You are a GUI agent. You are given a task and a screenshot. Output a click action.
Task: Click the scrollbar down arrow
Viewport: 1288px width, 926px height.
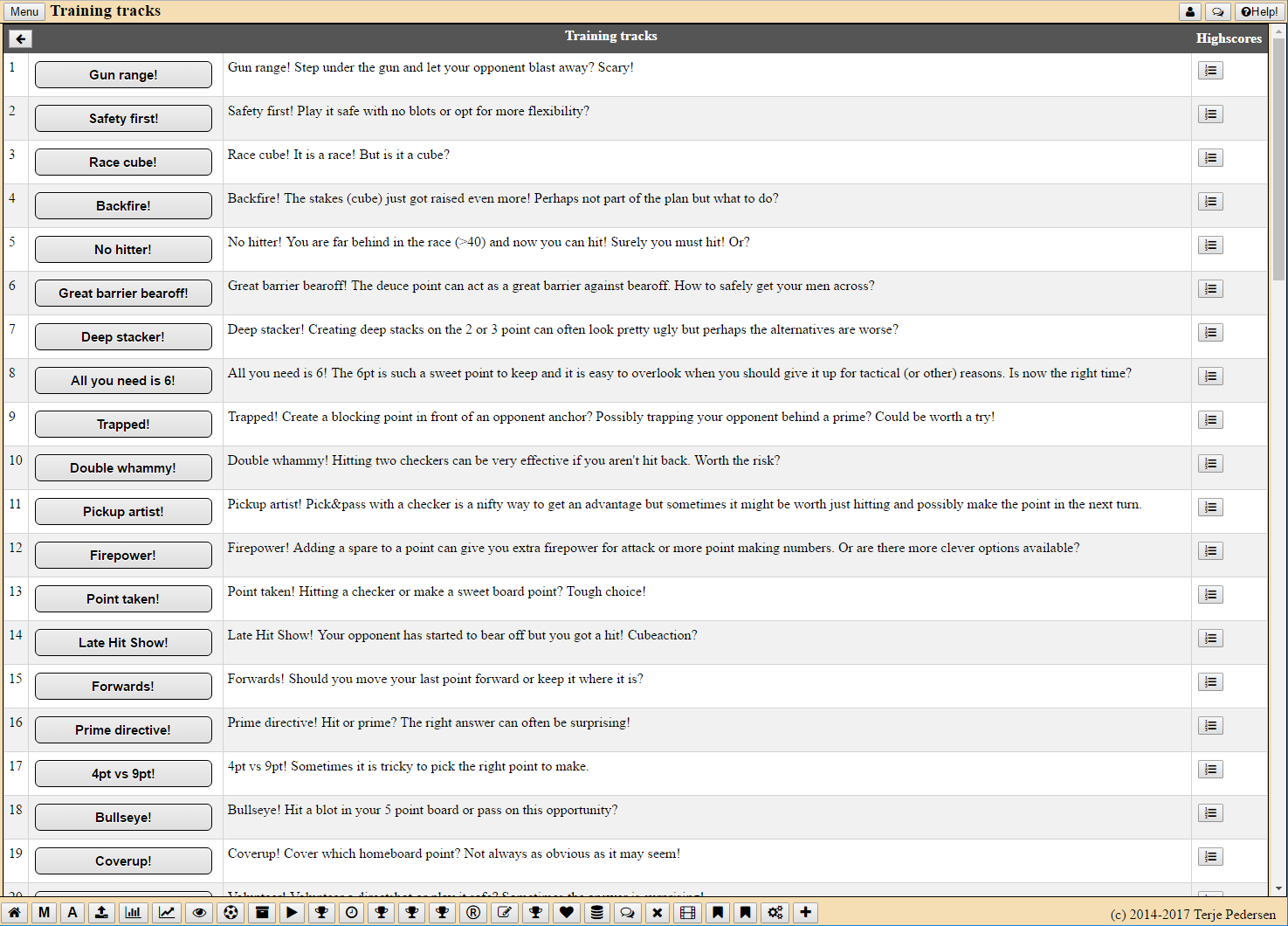click(1279, 888)
